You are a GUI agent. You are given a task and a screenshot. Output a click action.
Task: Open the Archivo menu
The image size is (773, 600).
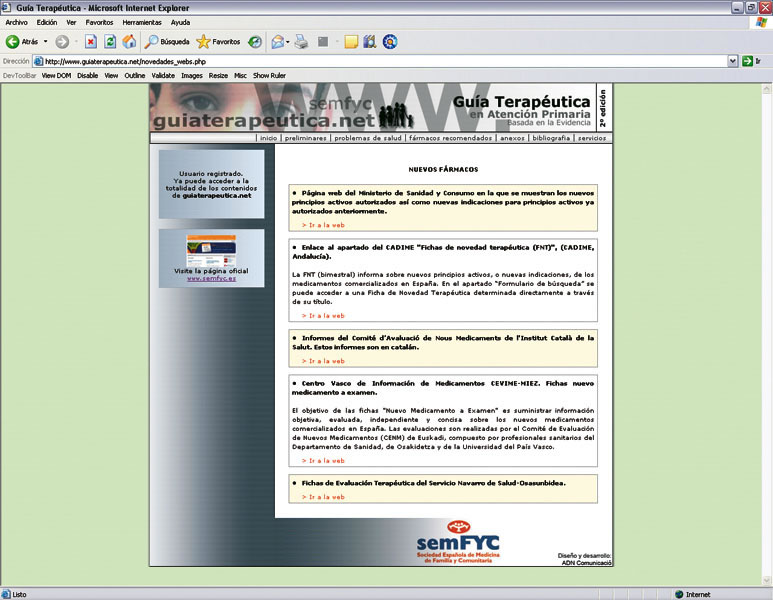[16, 22]
